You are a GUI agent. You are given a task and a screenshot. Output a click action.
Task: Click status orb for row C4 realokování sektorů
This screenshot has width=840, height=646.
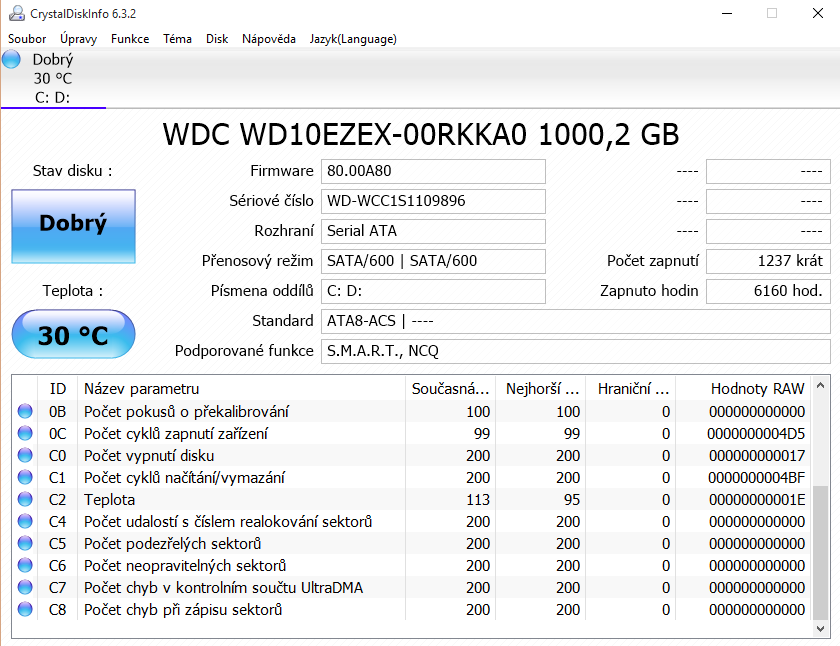tap(25, 521)
